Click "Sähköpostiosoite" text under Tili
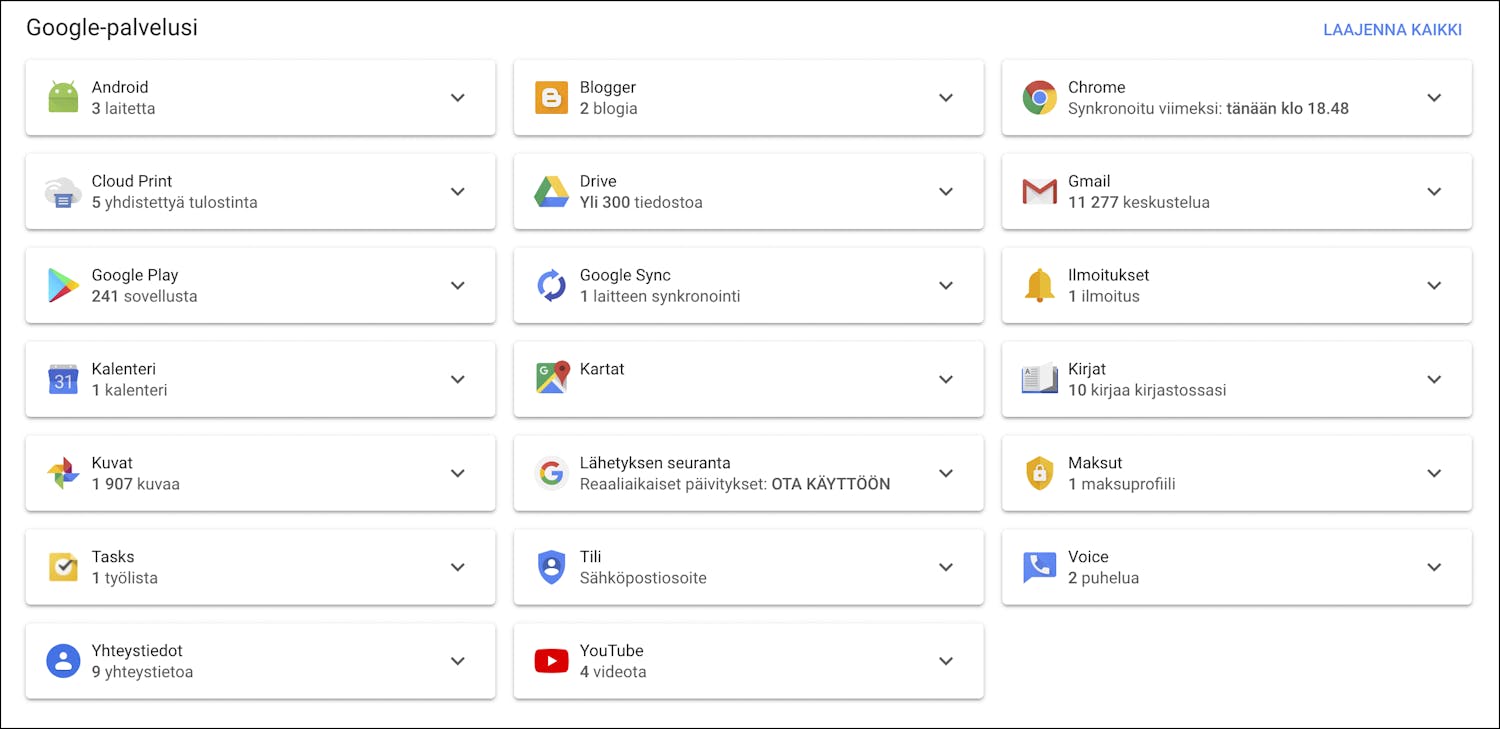Viewport: 1500px width, 729px height. pyautogui.click(x=643, y=578)
